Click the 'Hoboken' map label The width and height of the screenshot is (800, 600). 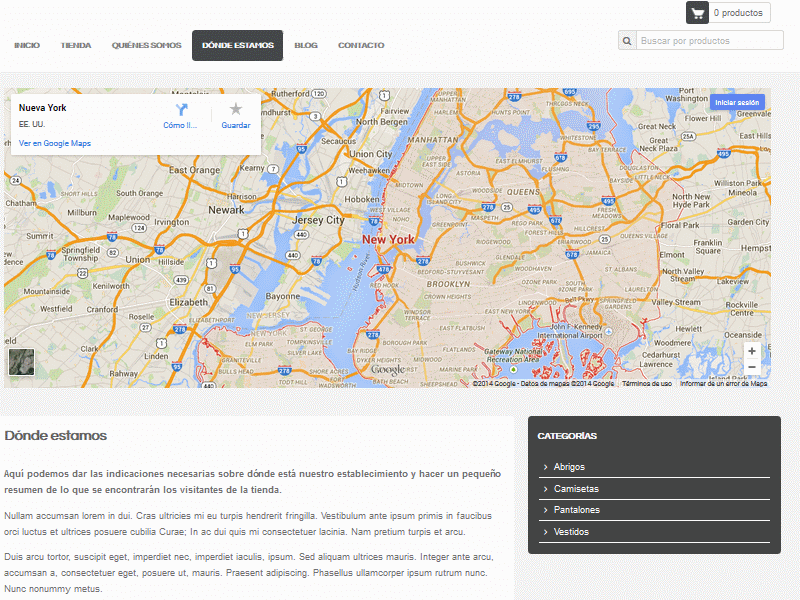pos(362,199)
